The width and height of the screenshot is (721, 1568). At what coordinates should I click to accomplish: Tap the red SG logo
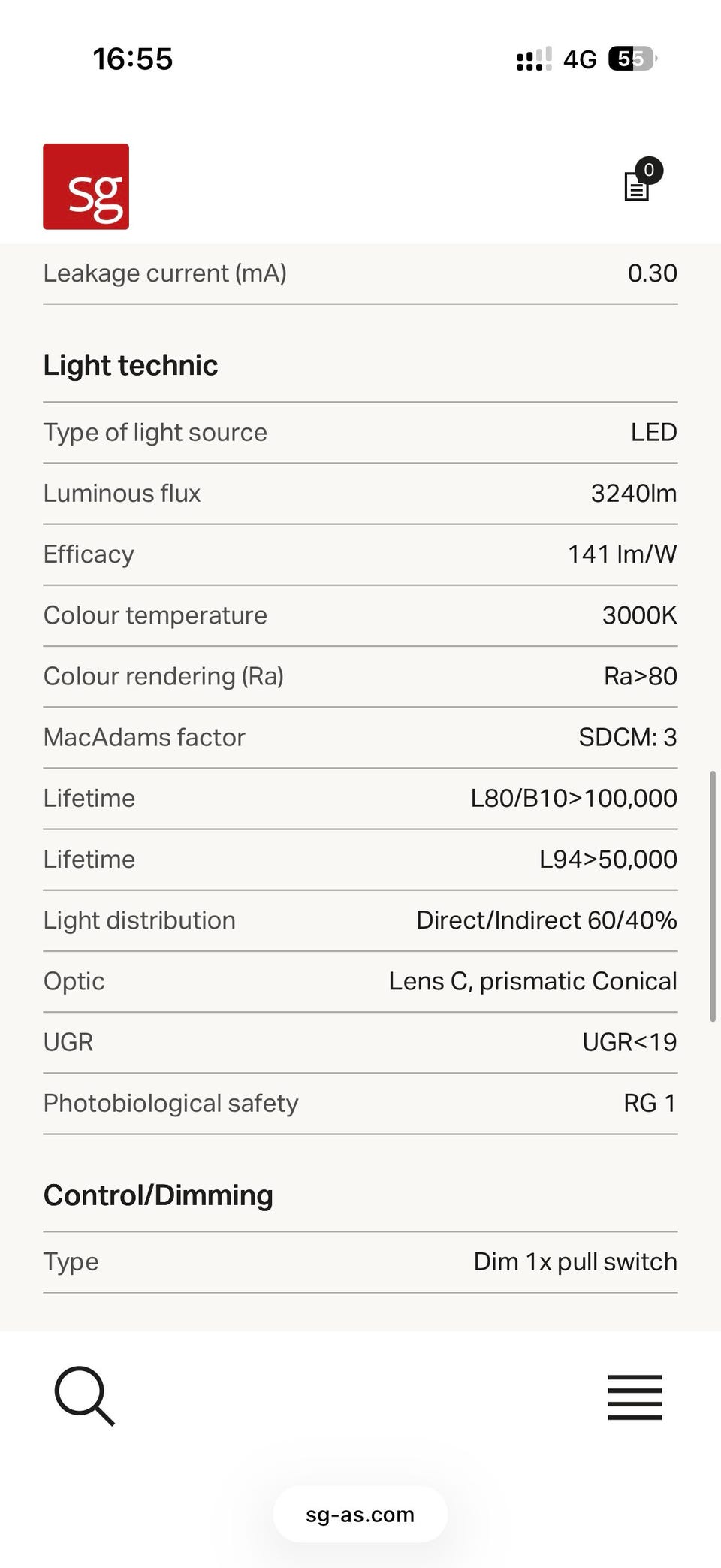(x=86, y=186)
